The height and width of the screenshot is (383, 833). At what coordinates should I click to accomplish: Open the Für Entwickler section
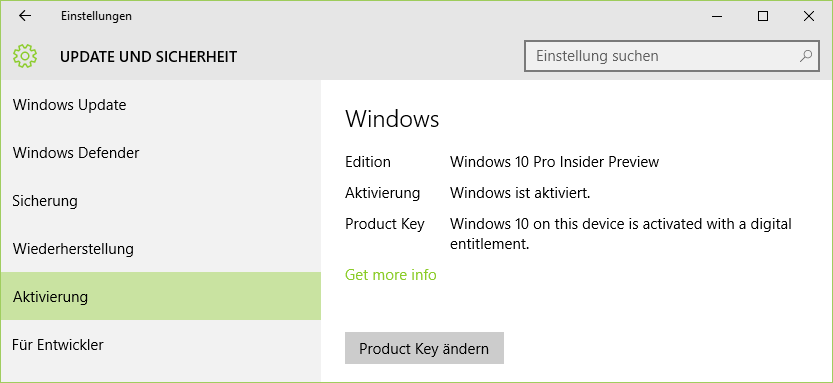point(161,345)
